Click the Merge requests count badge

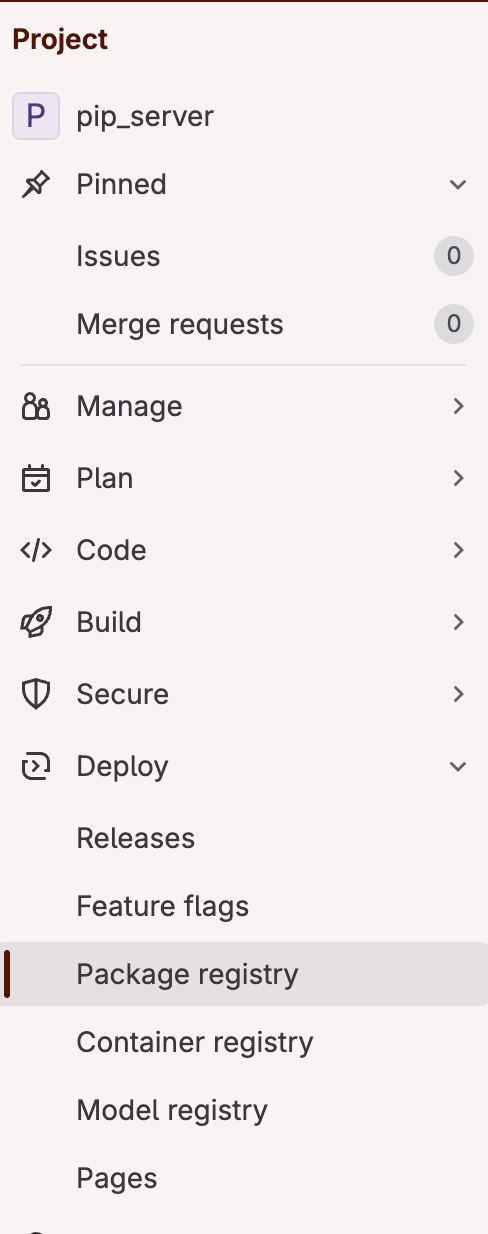pos(454,324)
